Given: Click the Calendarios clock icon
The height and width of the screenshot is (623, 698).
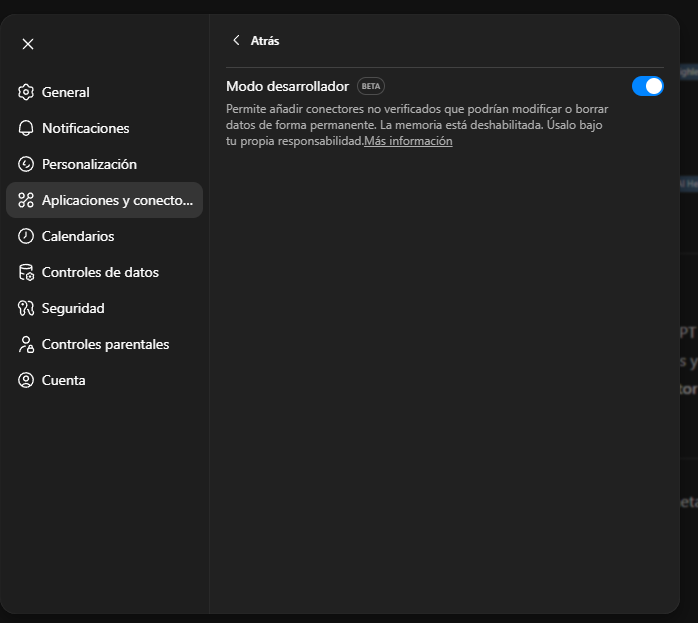Looking at the screenshot, I should point(26,236).
